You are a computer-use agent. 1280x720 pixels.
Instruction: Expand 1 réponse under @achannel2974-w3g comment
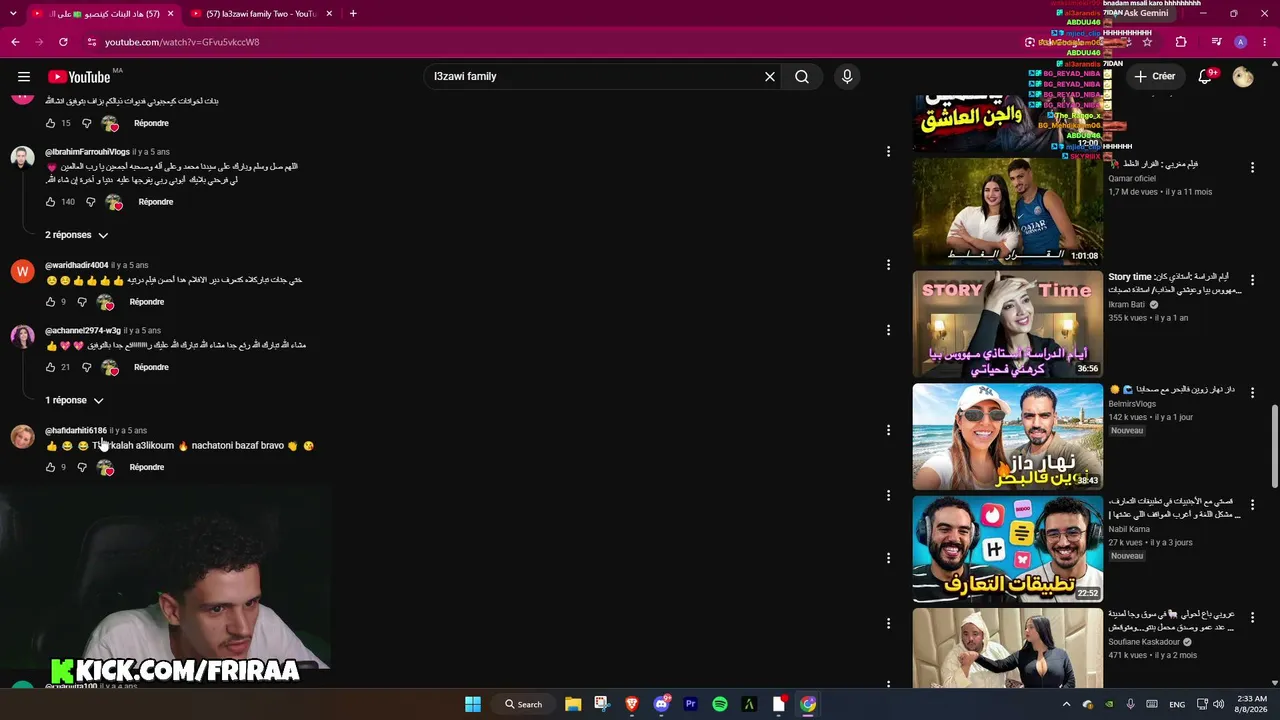coord(74,400)
